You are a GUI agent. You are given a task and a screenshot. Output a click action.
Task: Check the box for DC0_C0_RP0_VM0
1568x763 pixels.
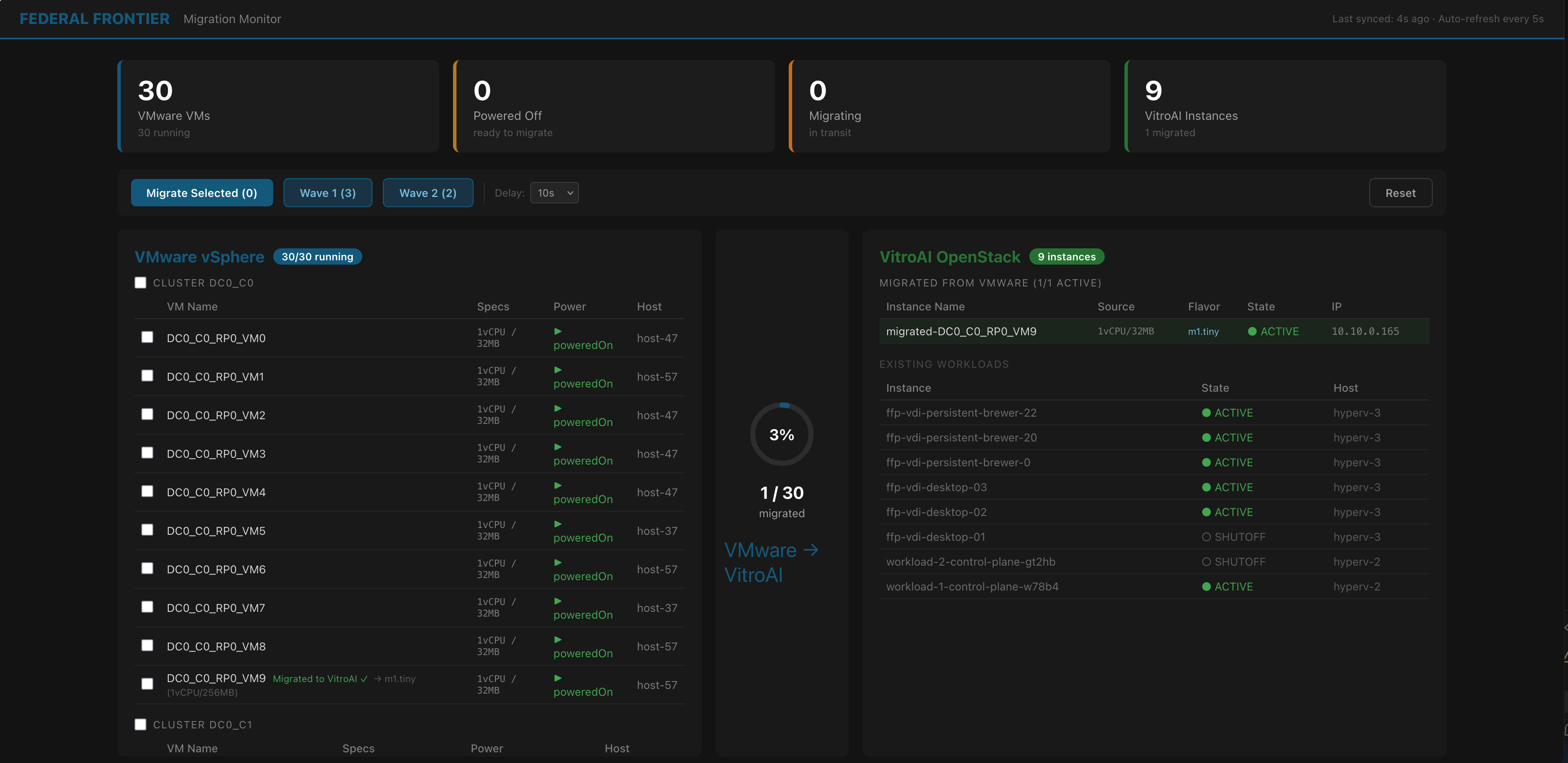point(147,337)
